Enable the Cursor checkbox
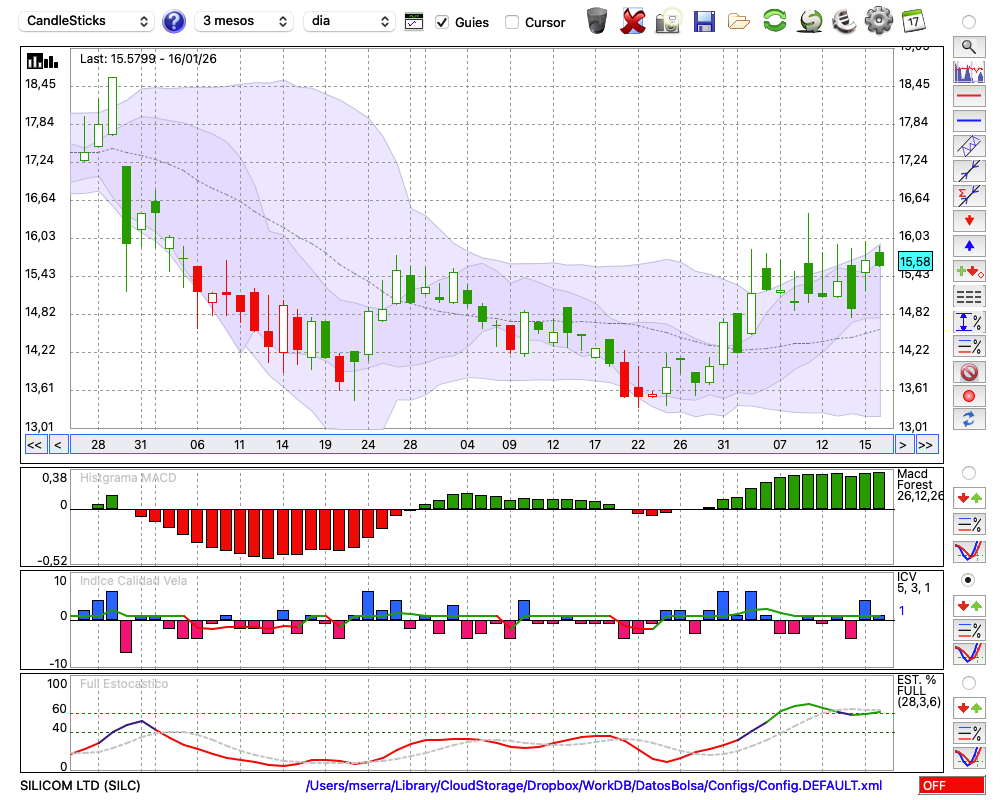The height and width of the screenshot is (800, 1000). [512, 22]
